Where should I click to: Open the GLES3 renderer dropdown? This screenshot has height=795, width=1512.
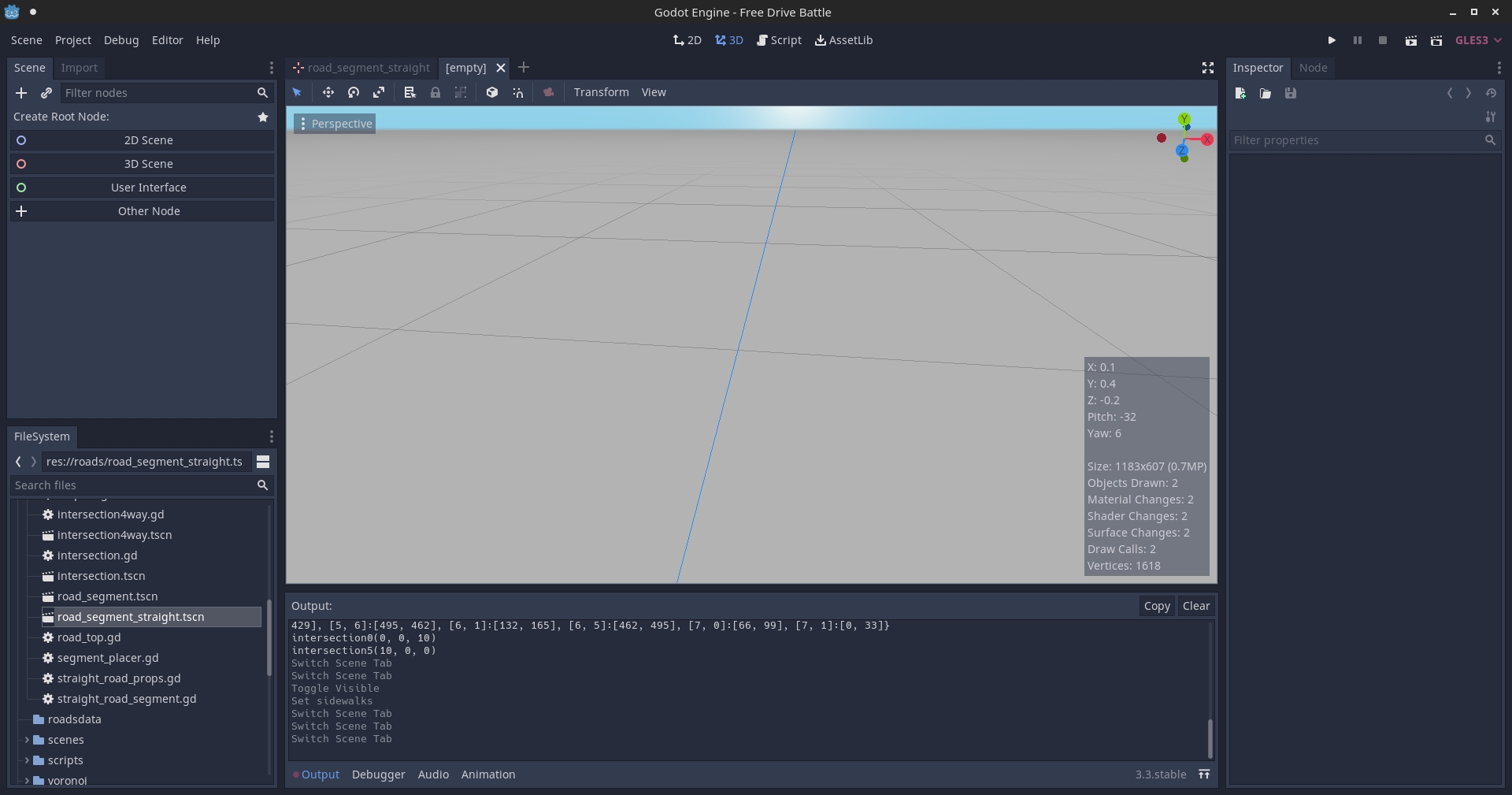pos(1477,40)
